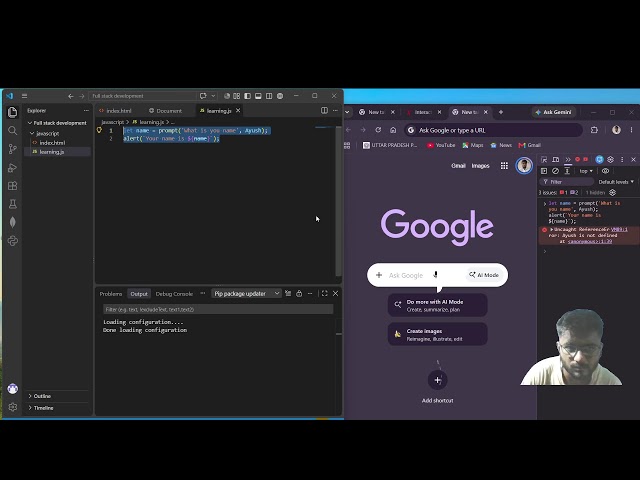Switch to the index.html editor tab
The height and width of the screenshot is (480, 640).
coord(116,111)
